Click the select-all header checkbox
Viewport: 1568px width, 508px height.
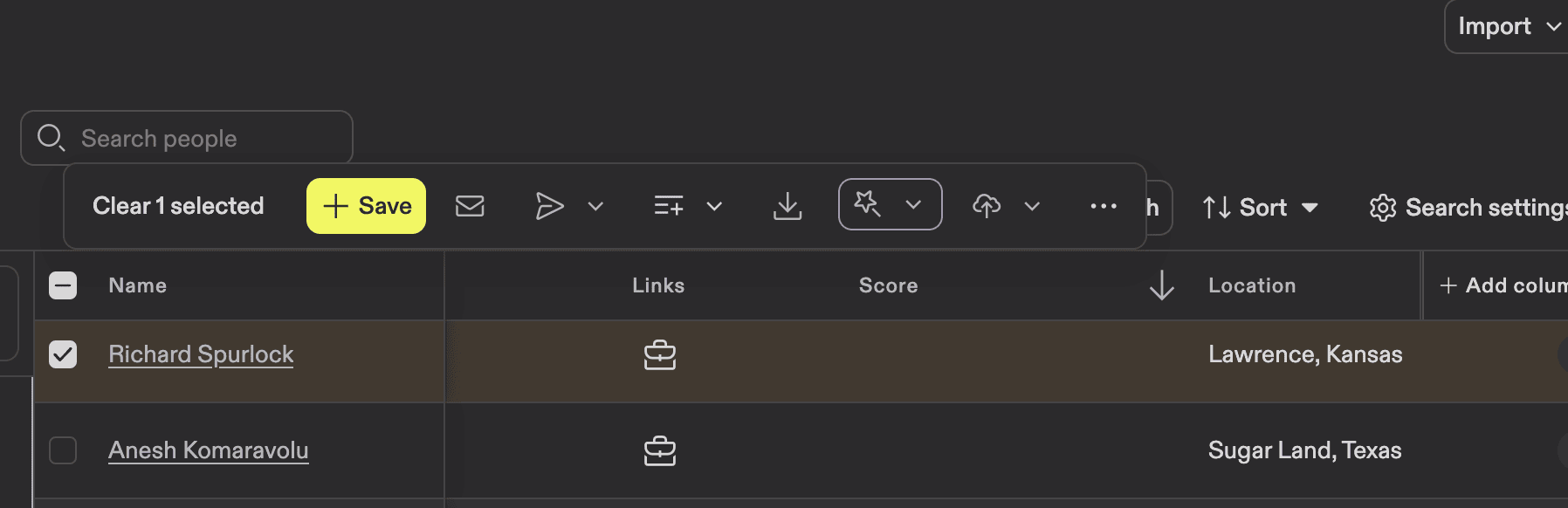pyautogui.click(x=62, y=285)
